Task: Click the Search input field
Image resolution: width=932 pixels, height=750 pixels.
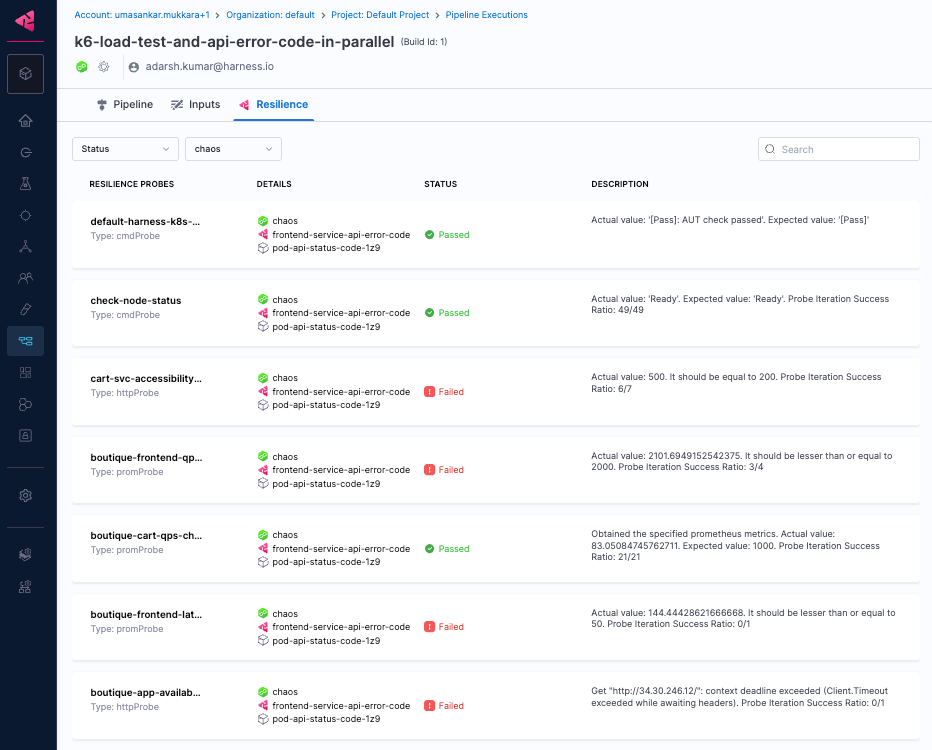Action: coord(839,149)
